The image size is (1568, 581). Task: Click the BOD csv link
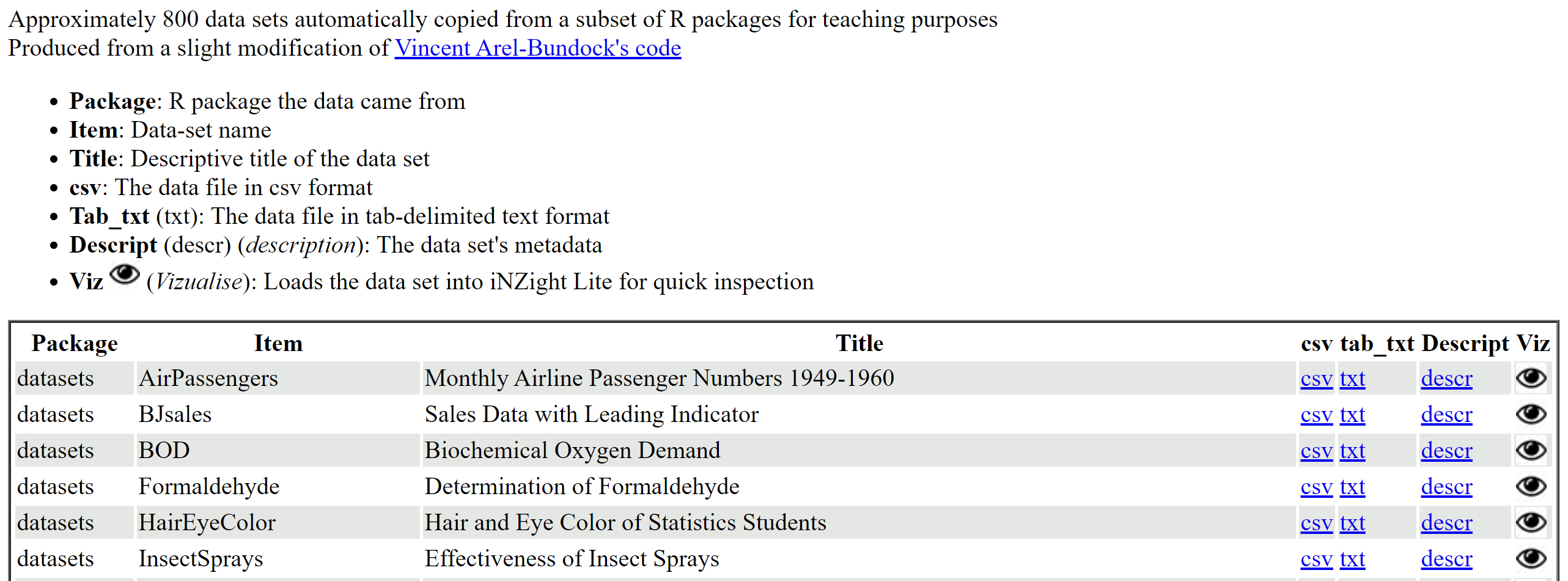coord(1316,451)
